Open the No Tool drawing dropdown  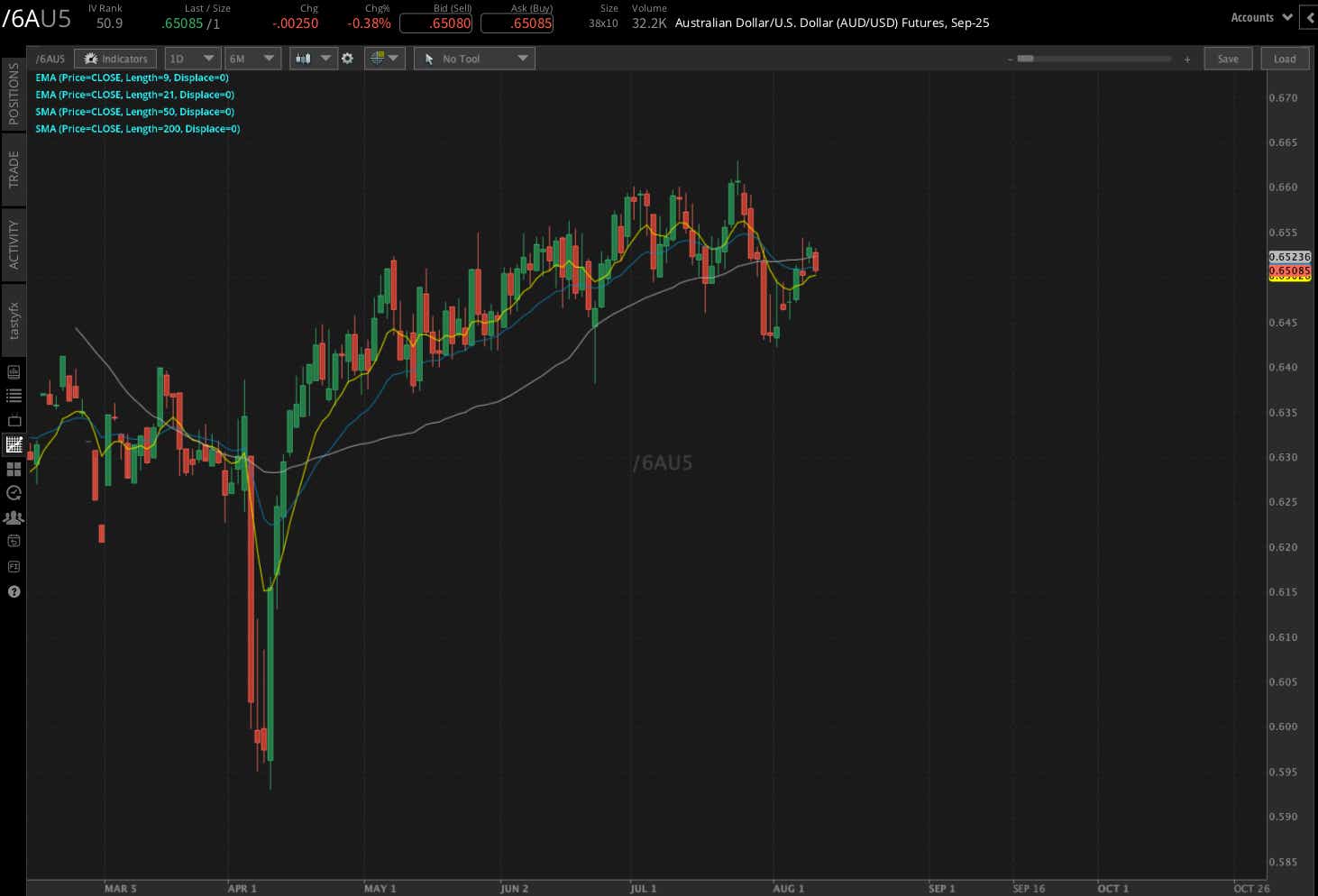(x=473, y=58)
